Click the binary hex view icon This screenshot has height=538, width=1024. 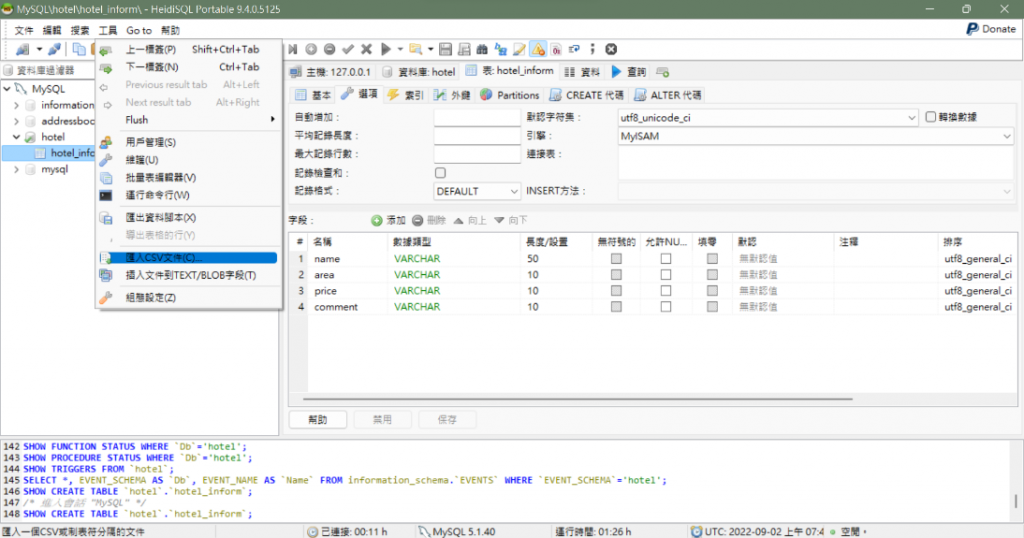tap(556, 49)
